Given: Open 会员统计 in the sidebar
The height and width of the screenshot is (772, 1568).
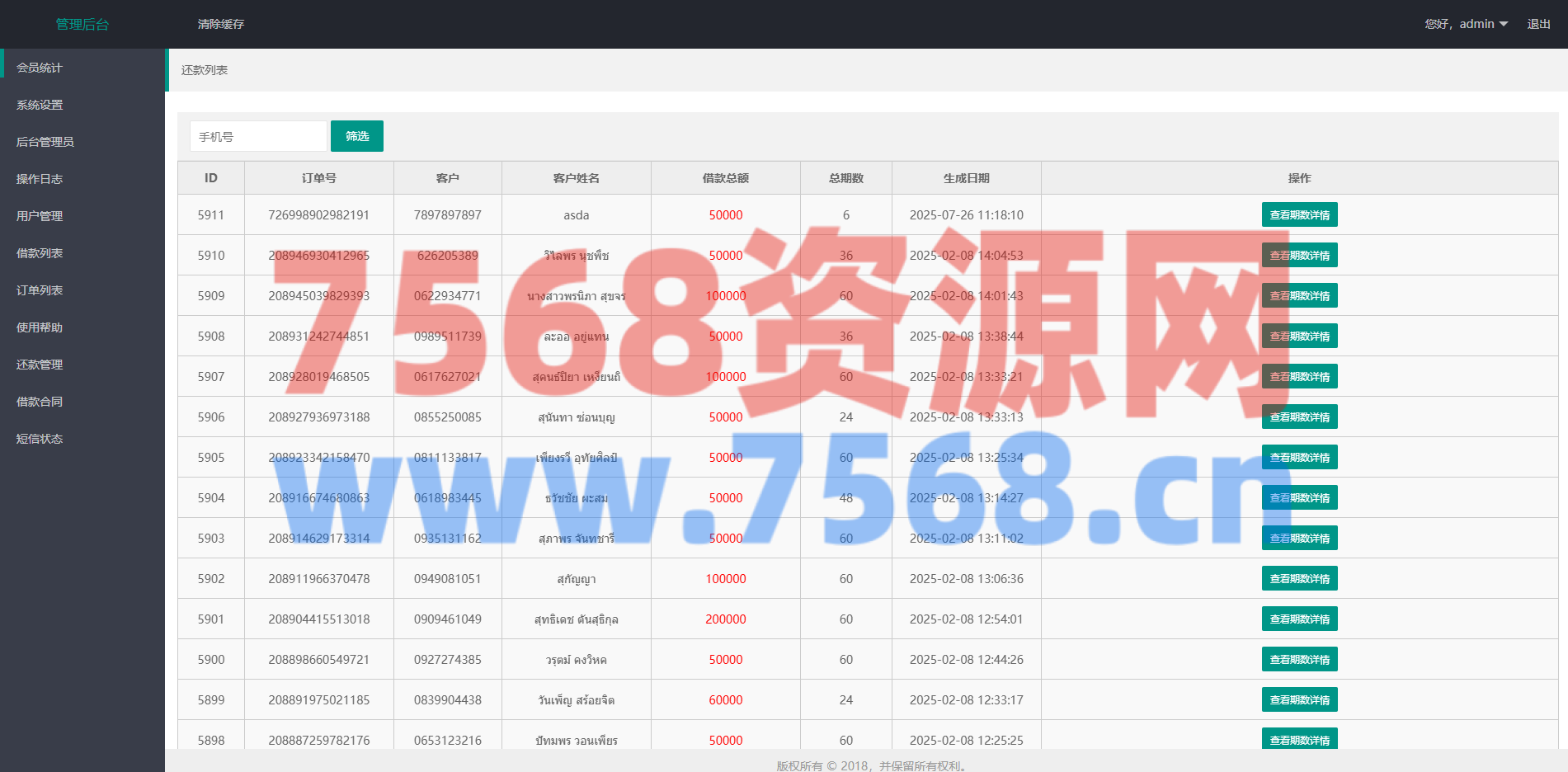Looking at the screenshot, I should click(x=40, y=68).
